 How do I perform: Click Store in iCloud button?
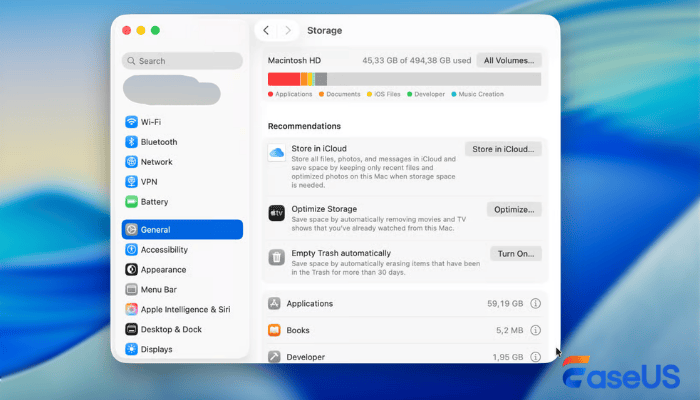point(503,149)
